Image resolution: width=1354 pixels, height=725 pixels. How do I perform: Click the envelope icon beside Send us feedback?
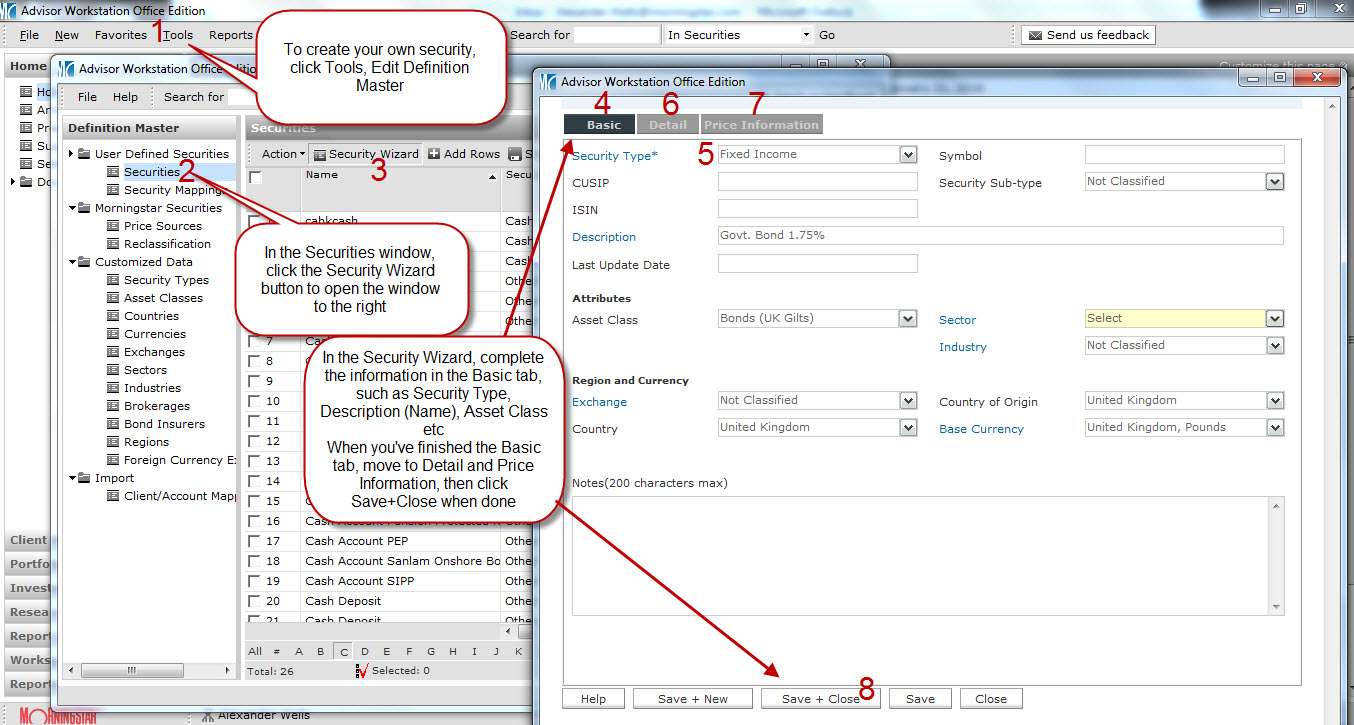click(1034, 35)
